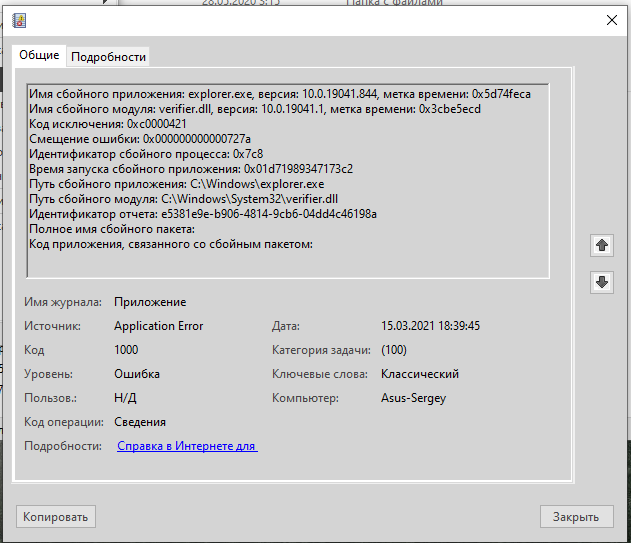Click the Смещение ошибки offset line
The height and width of the screenshot is (543, 631).
click(x=140, y=139)
